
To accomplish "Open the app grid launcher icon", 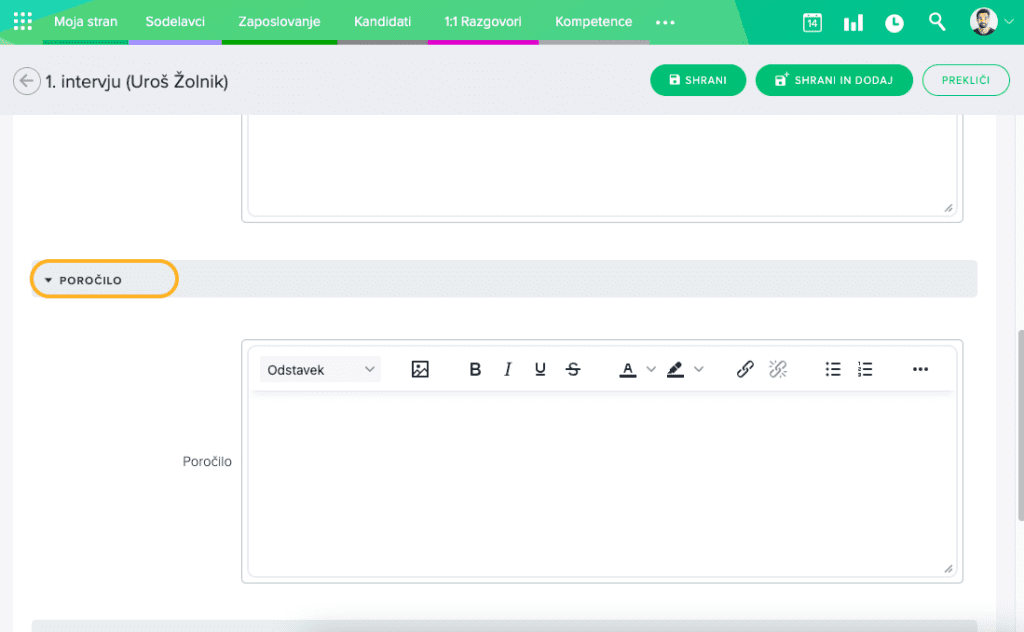I will (22, 22).
